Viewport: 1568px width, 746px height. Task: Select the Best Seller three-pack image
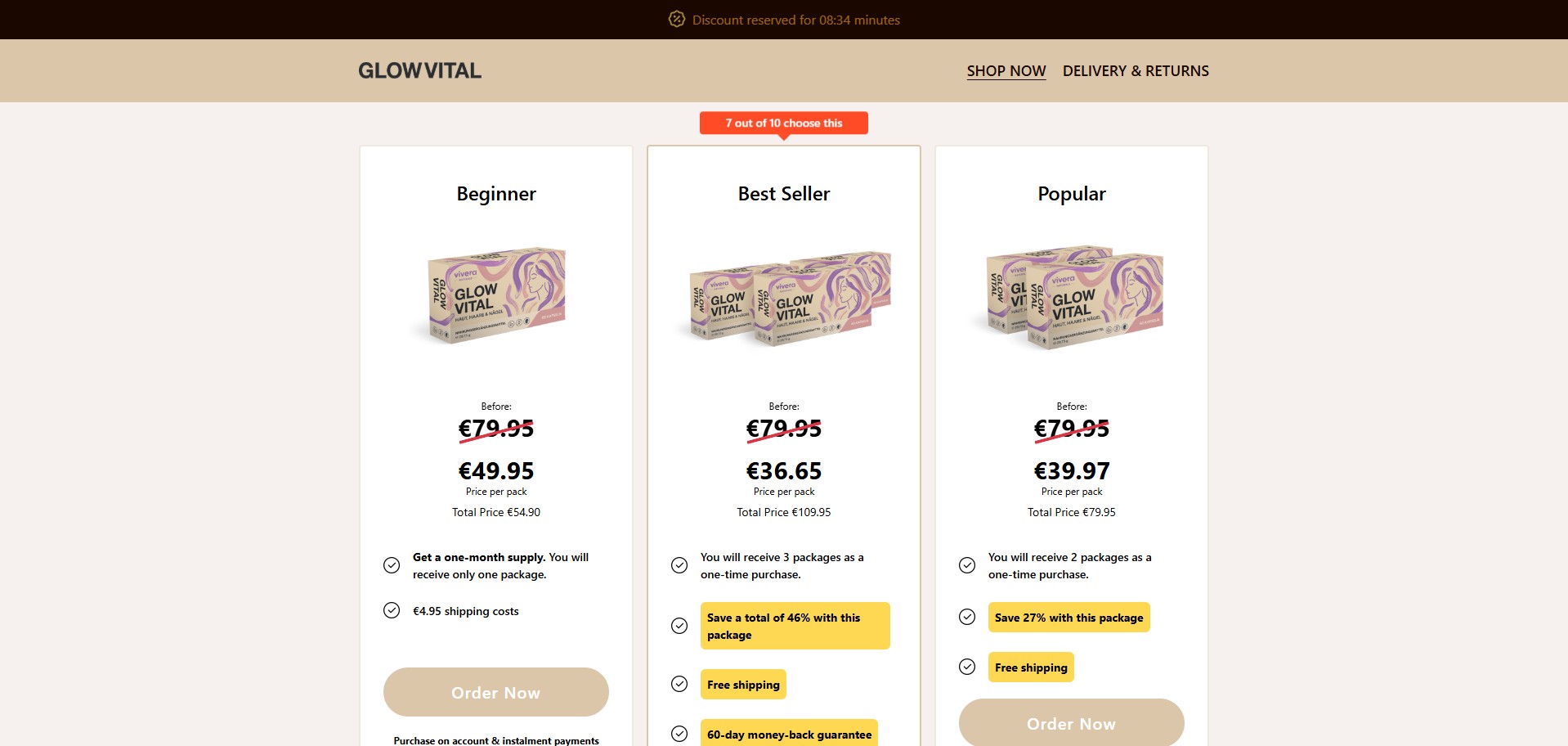(784, 298)
